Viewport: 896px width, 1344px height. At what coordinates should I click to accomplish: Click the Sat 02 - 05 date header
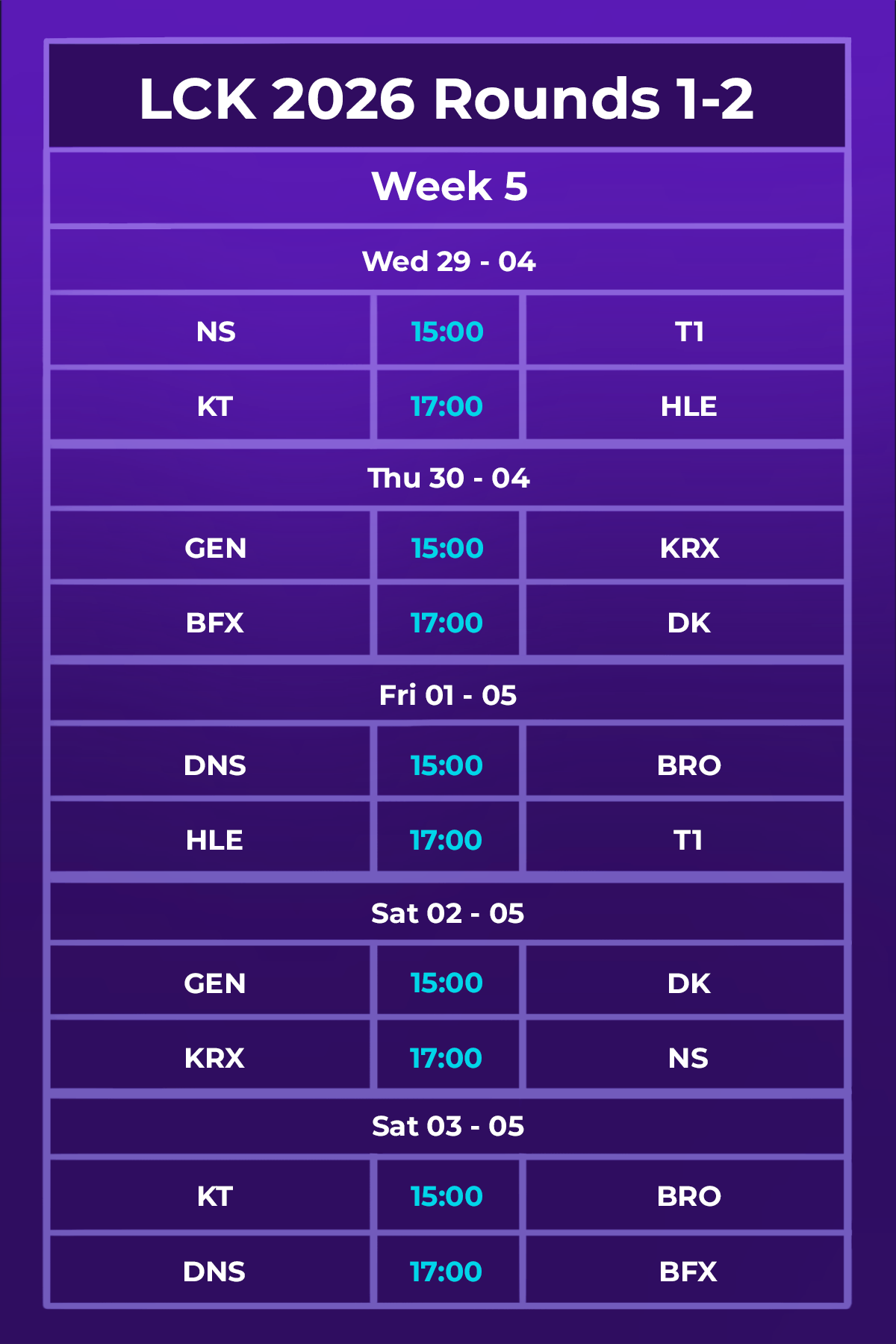click(448, 914)
